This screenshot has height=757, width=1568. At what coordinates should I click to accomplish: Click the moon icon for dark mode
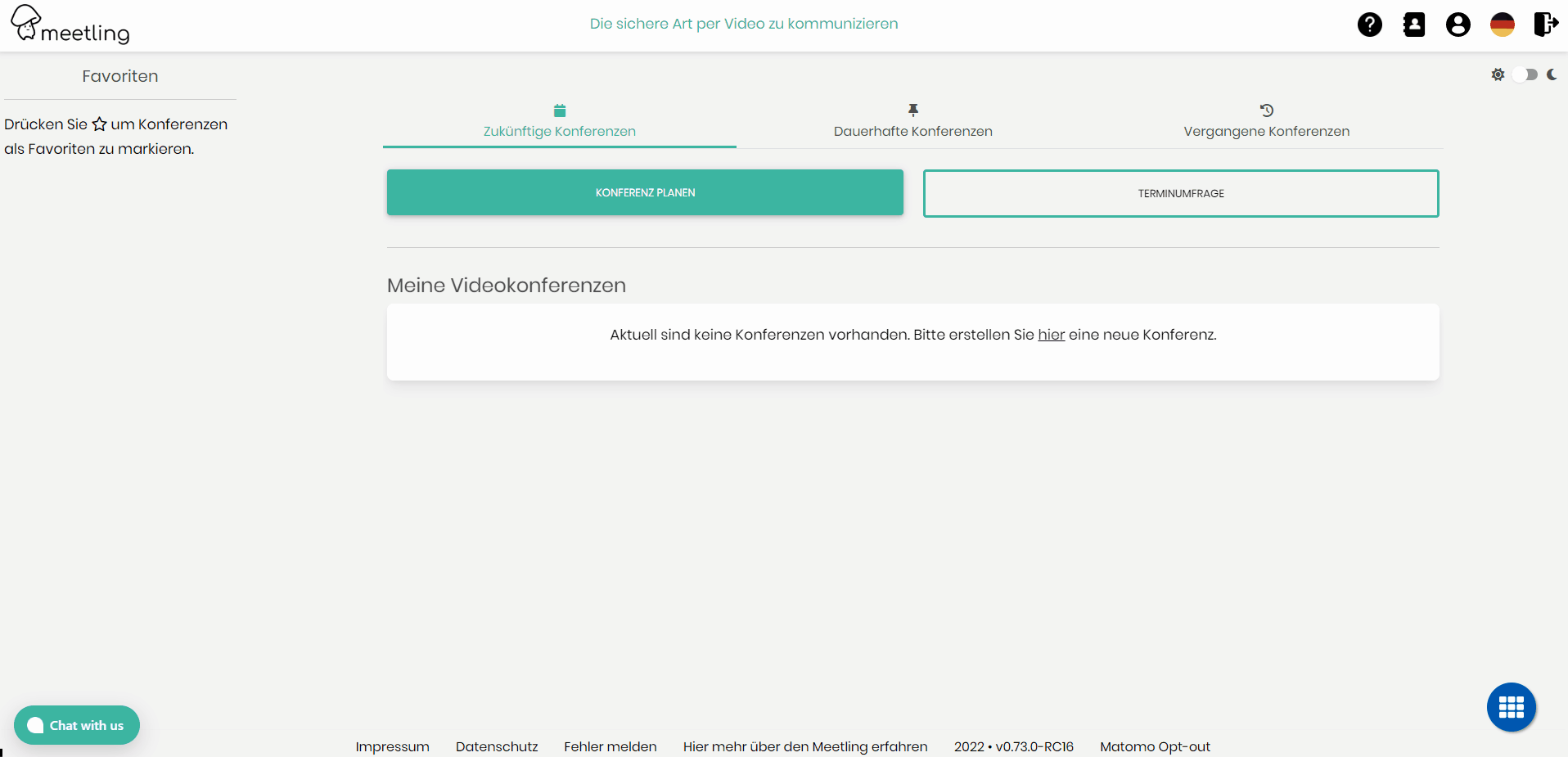[x=1552, y=74]
